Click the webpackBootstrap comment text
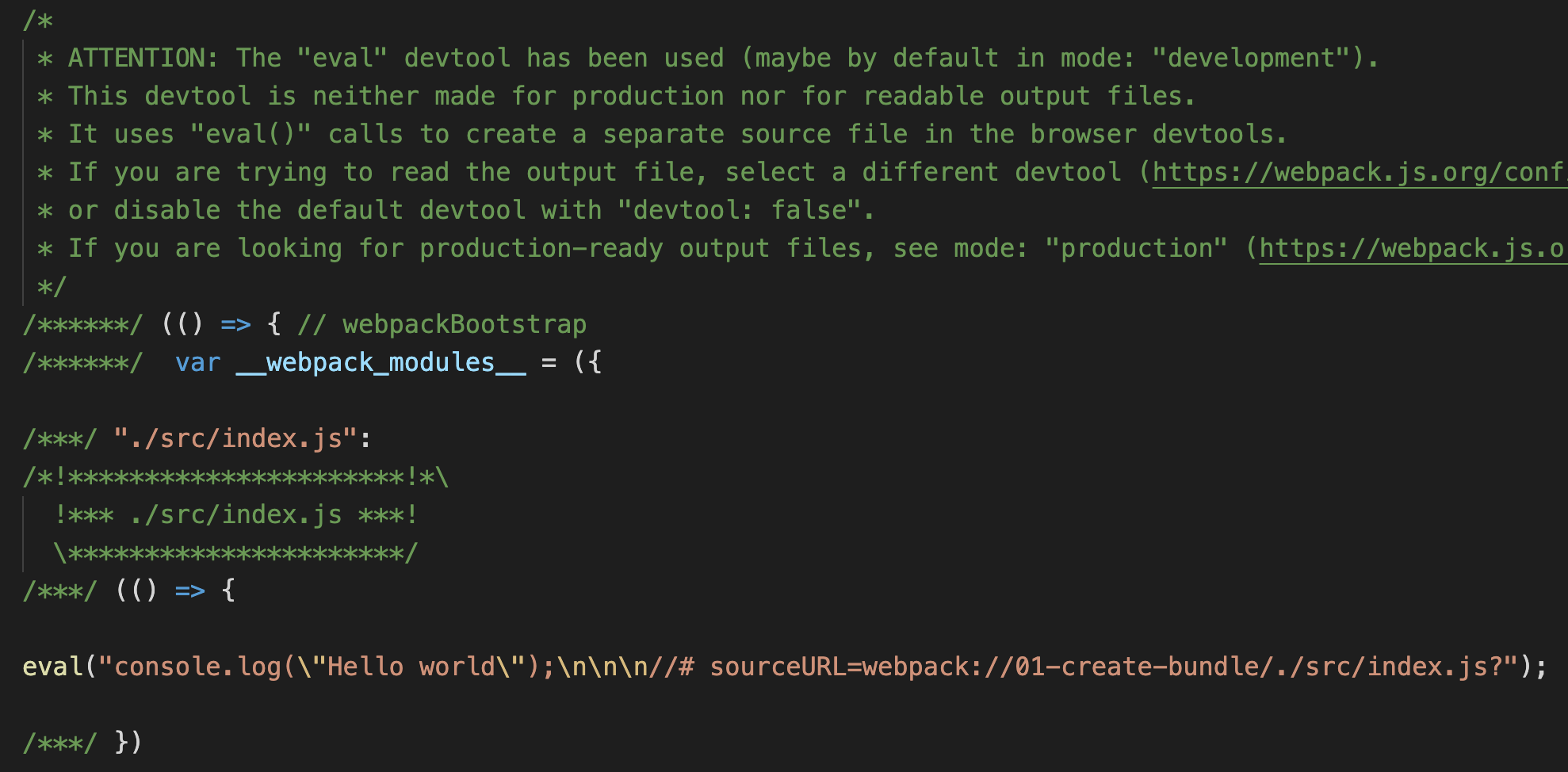This screenshot has width=1568, height=772. pos(464,324)
